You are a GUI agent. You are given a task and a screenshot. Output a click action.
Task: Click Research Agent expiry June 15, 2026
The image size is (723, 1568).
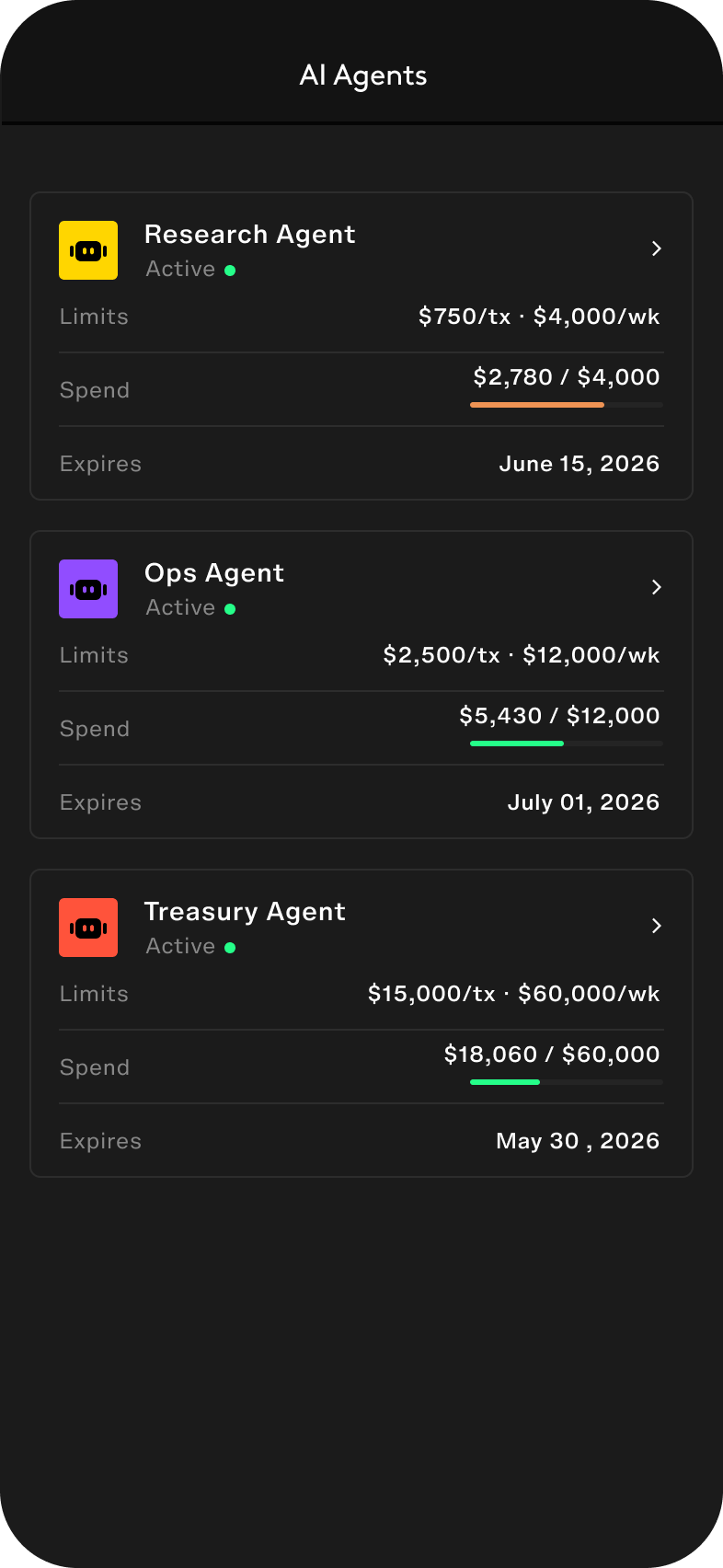[x=579, y=464]
